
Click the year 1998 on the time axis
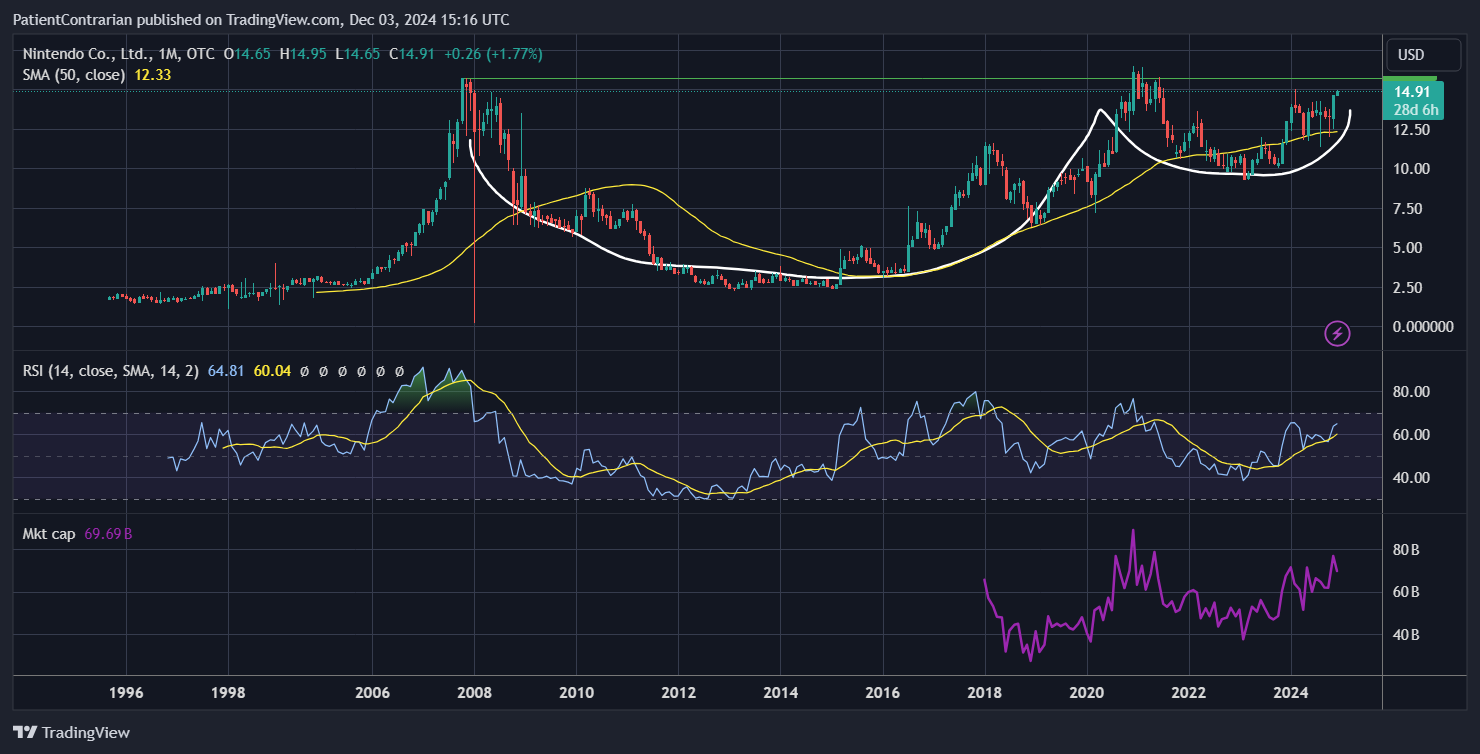[228, 691]
